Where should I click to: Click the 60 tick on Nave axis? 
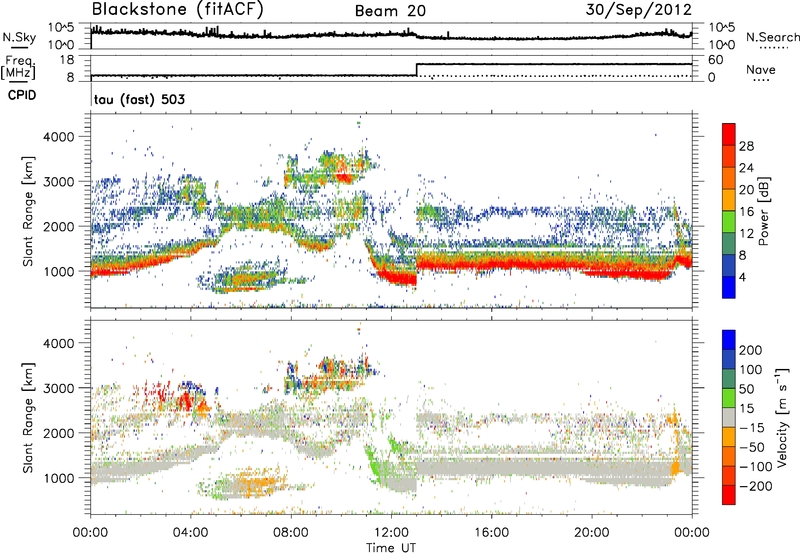[715, 60]
